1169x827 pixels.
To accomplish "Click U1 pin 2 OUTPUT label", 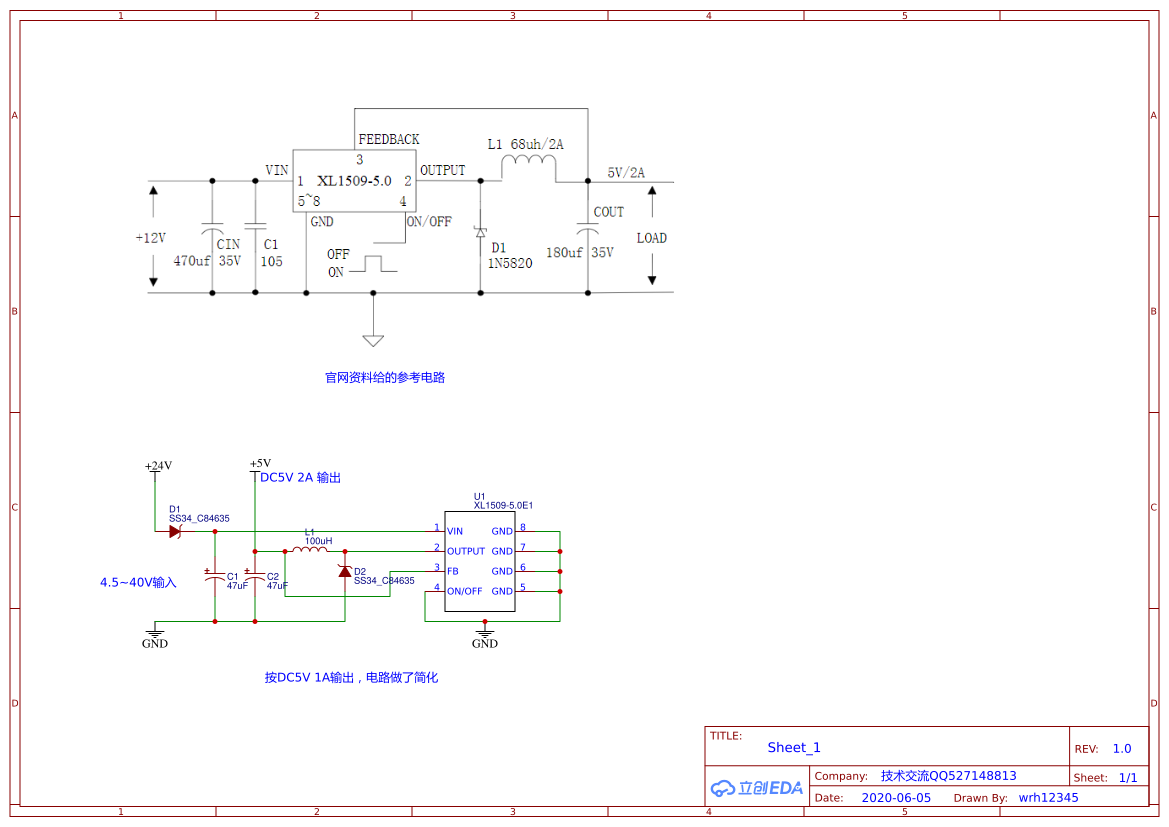I will click(466, 551).
